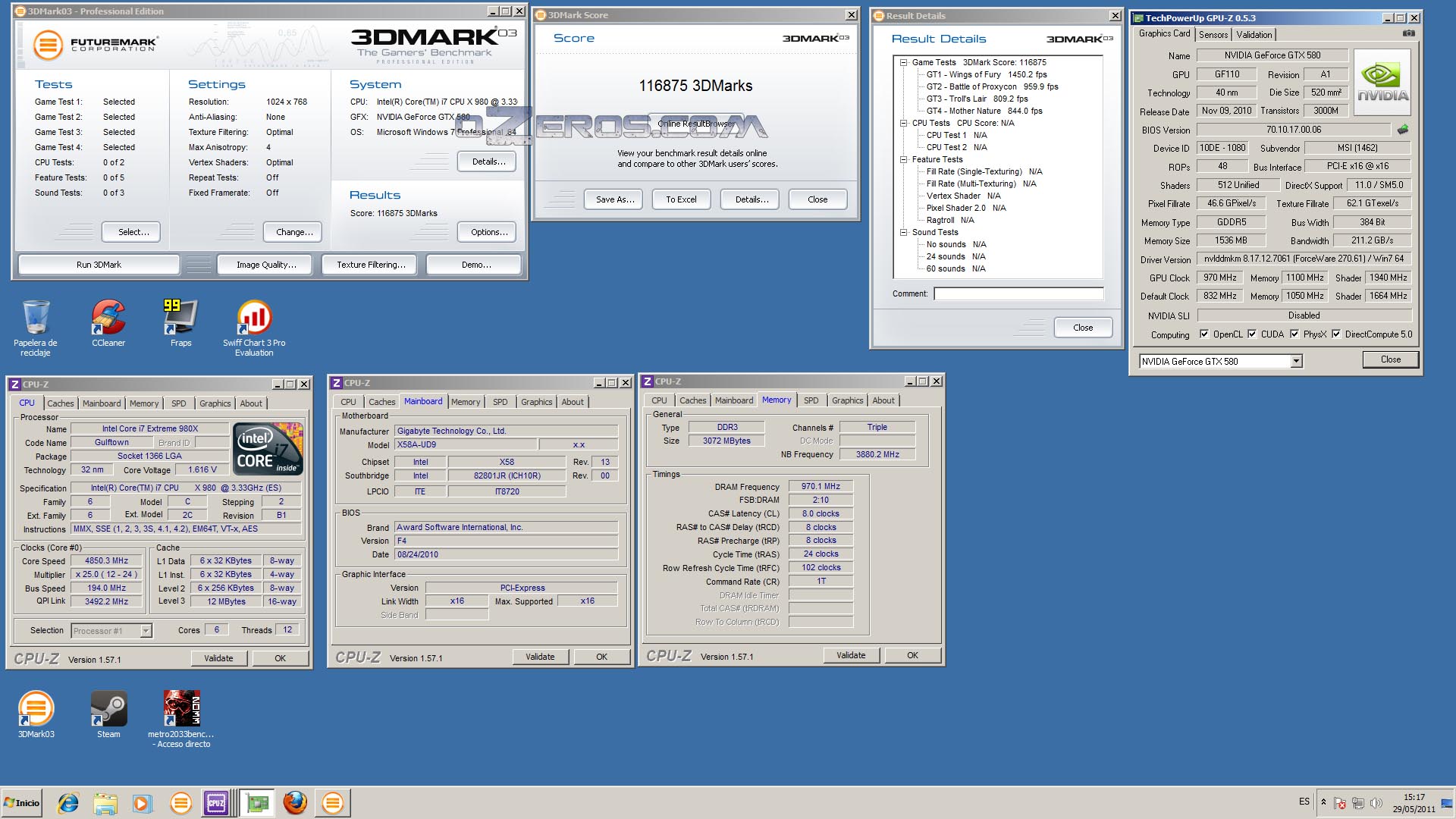The width and height of the screenshot is (1456, 819).
Task: Collapse the Feature Tests tree node
Action: (x=903, y=159)
